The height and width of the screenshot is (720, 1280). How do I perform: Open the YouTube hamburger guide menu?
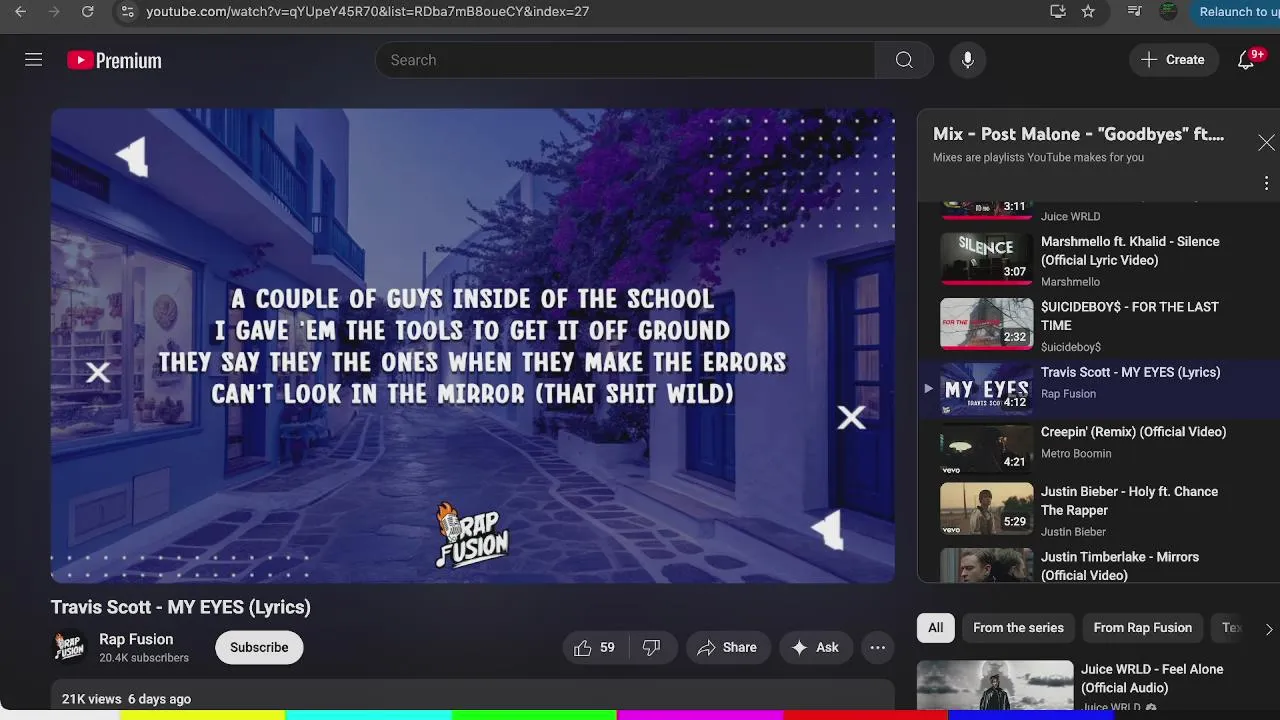coord(33,60)
